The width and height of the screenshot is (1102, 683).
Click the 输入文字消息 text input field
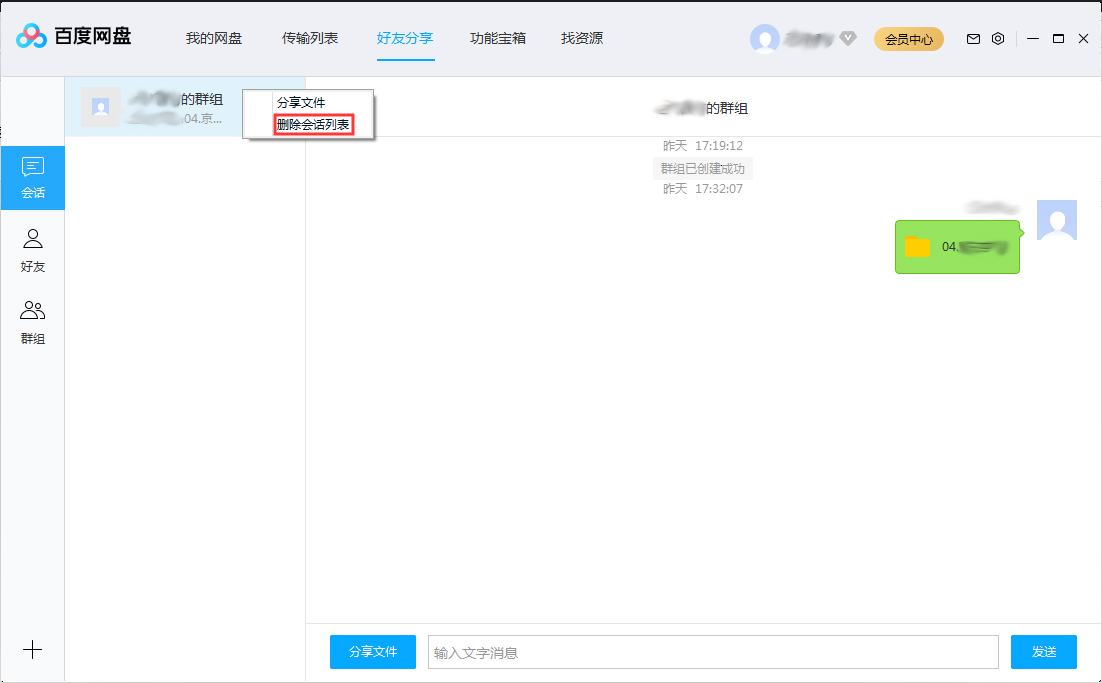(x=712, y=651)
